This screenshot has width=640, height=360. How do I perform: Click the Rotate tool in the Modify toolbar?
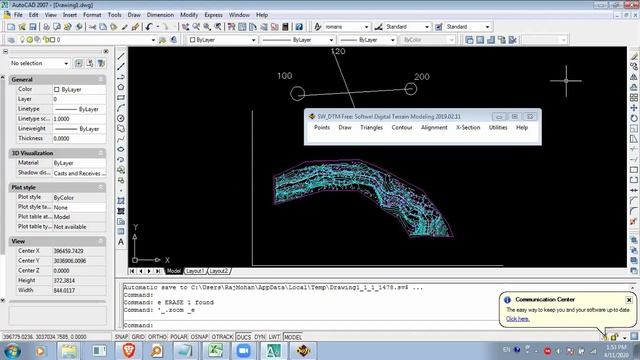pyautogui.click(x=633, y=118)
